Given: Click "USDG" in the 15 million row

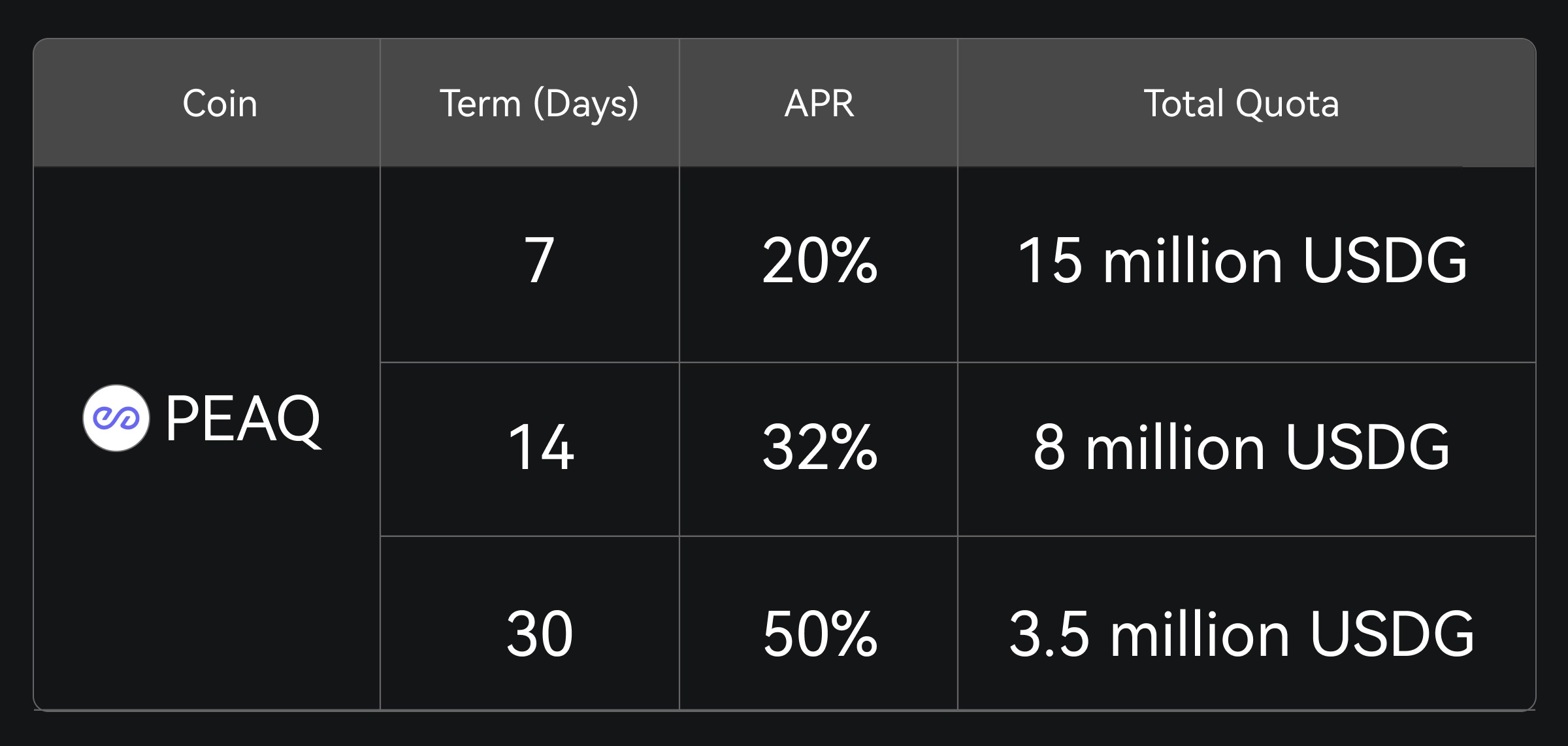Looking at the screenshot, I should pos(1385,261).
